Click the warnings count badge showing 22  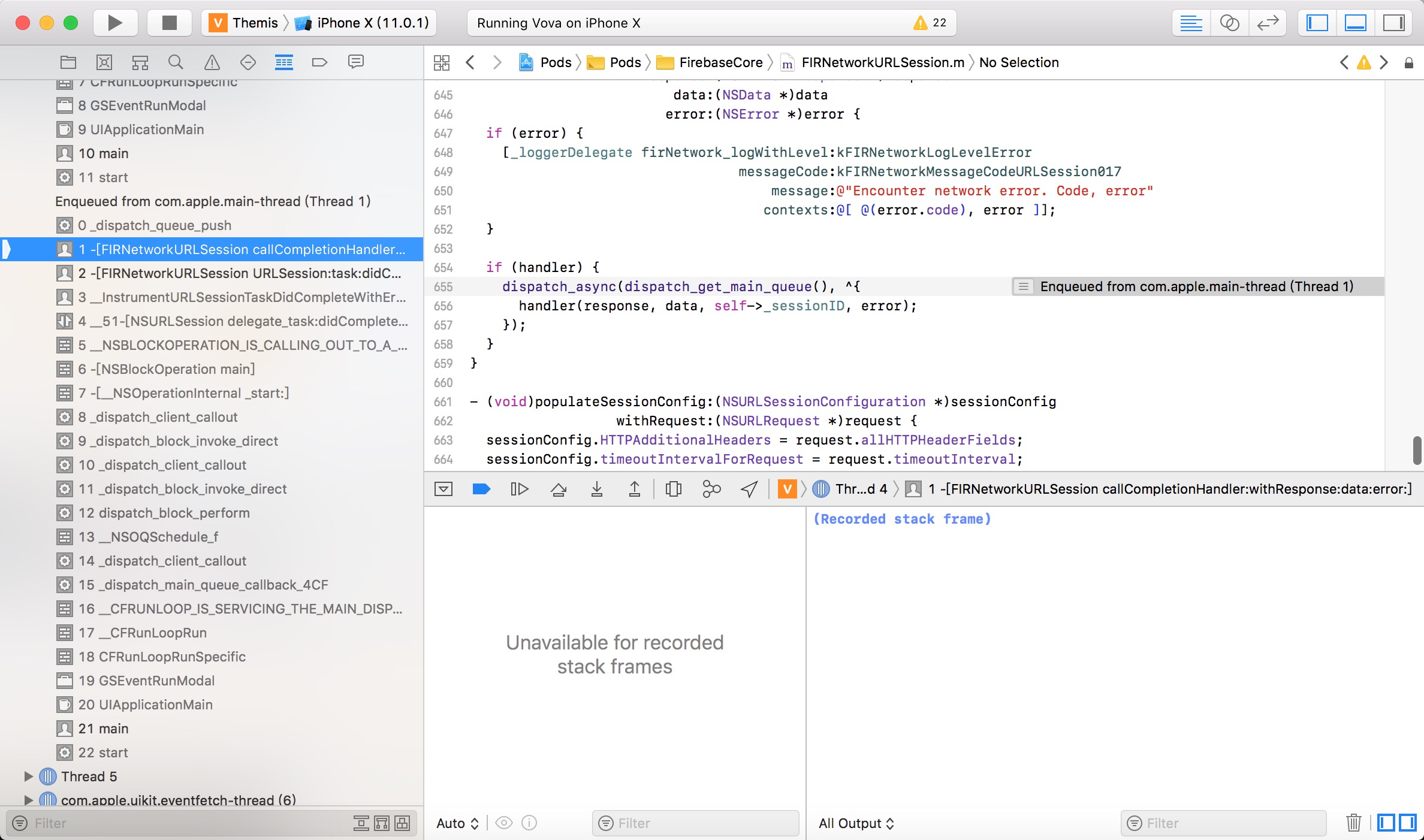click(928, 22)
